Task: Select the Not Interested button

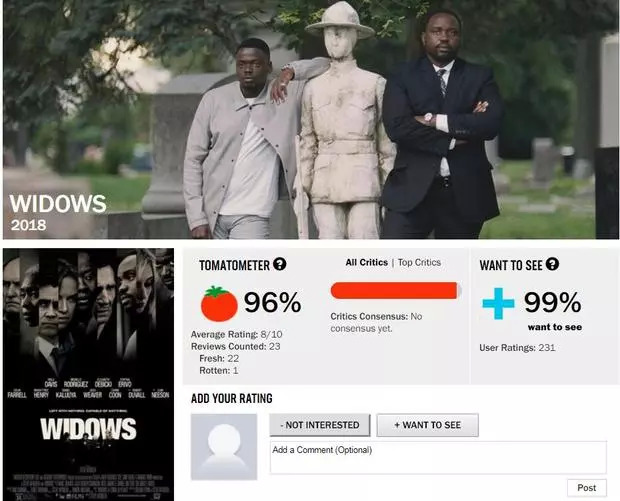Action: click(x=320, y=425)
